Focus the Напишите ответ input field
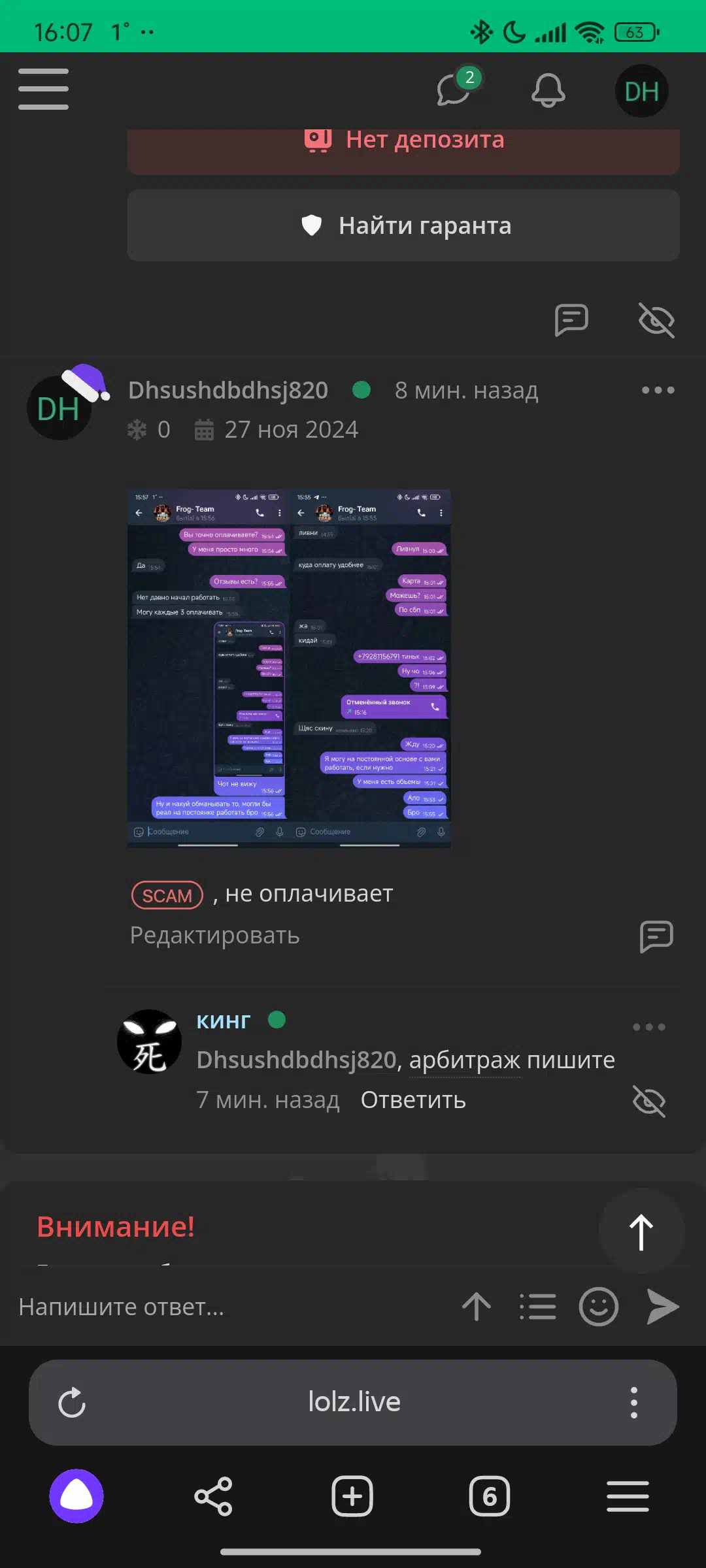706x1568 pixels. pos(229,1307)
